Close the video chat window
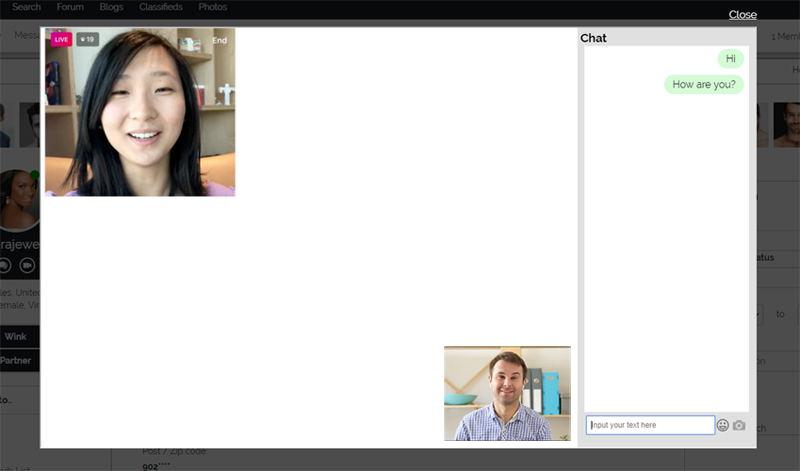 pyautogui.click(x=742, y=14)
